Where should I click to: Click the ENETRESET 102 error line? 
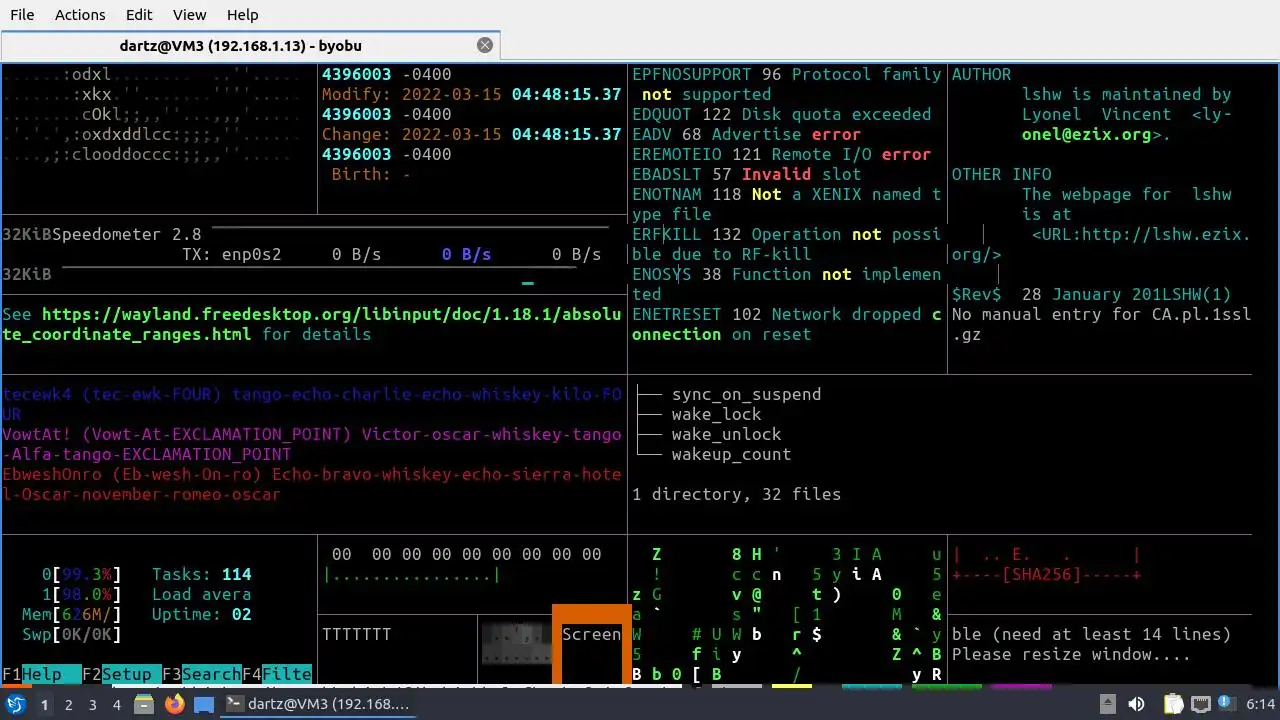tap(787, 324)
